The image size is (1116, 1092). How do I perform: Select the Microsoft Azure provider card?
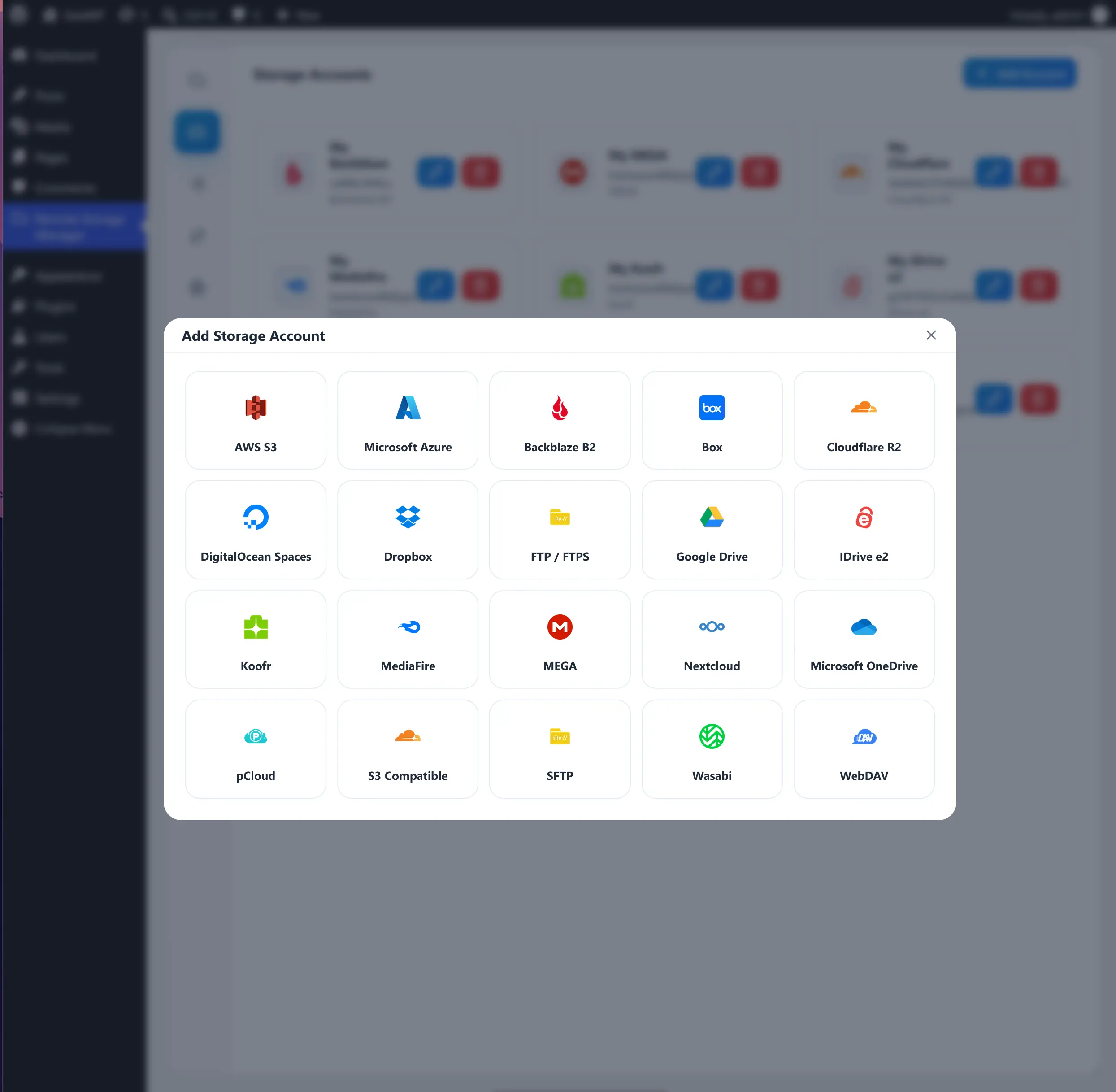pyautogui.click(x=408, y=420)
